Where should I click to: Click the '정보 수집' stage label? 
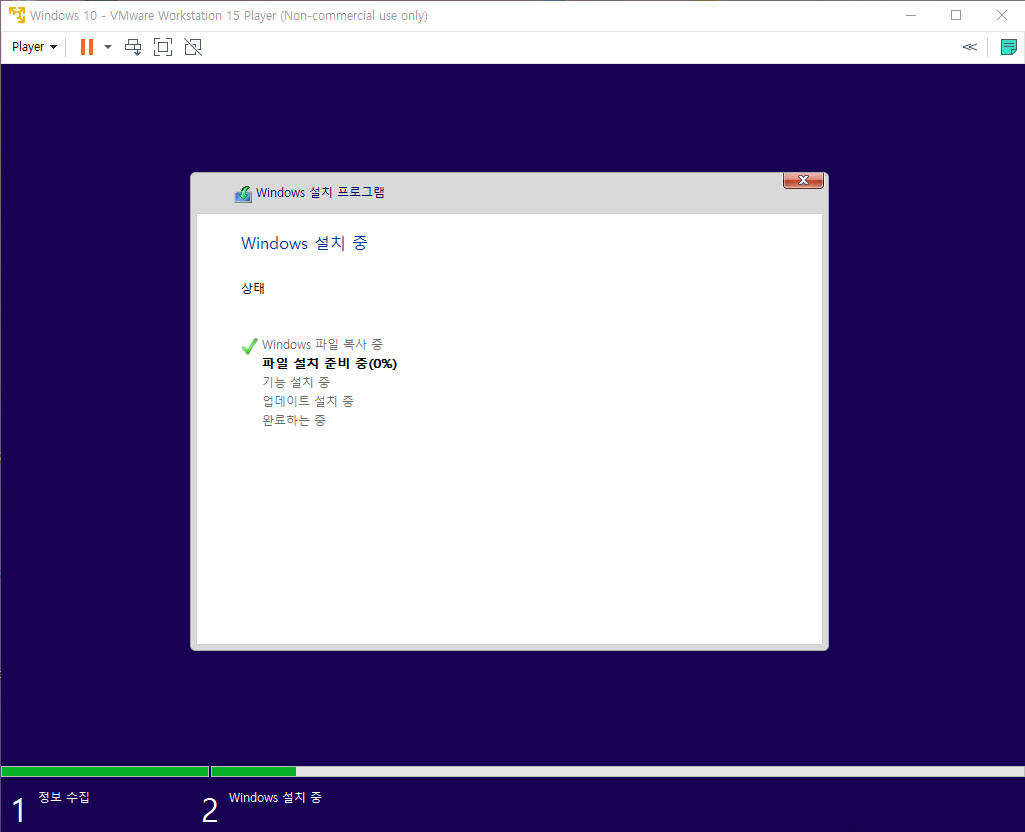63,797
